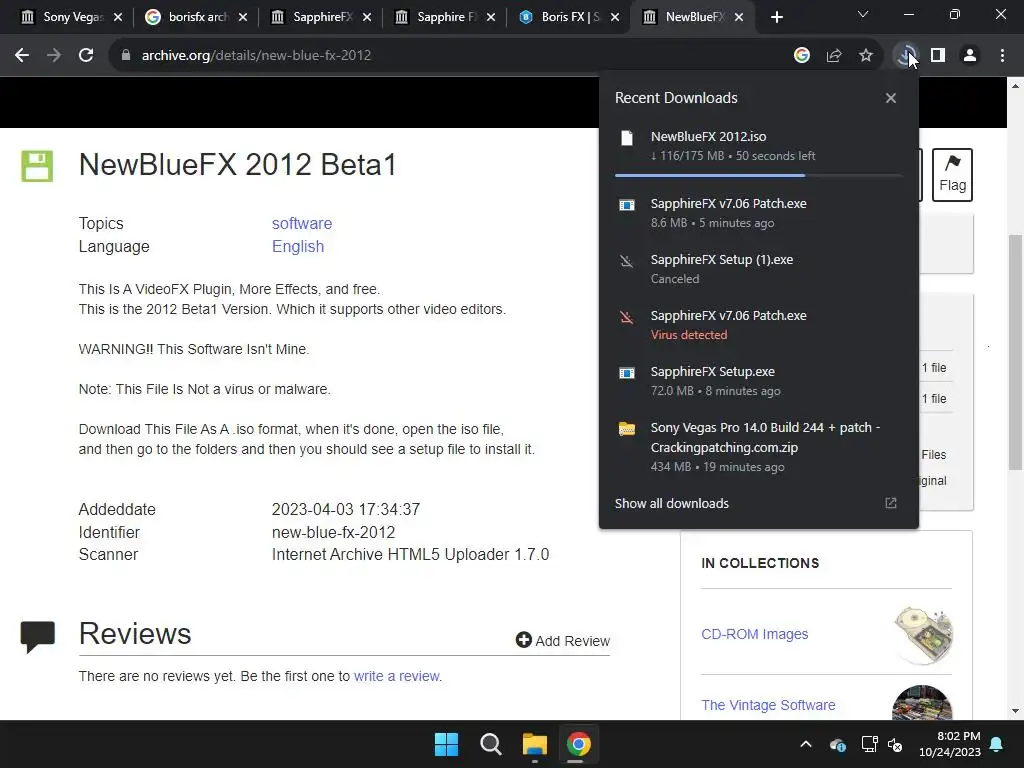Open SapphireFX Setup.exe 72.0 MB download

coord(759,381)
